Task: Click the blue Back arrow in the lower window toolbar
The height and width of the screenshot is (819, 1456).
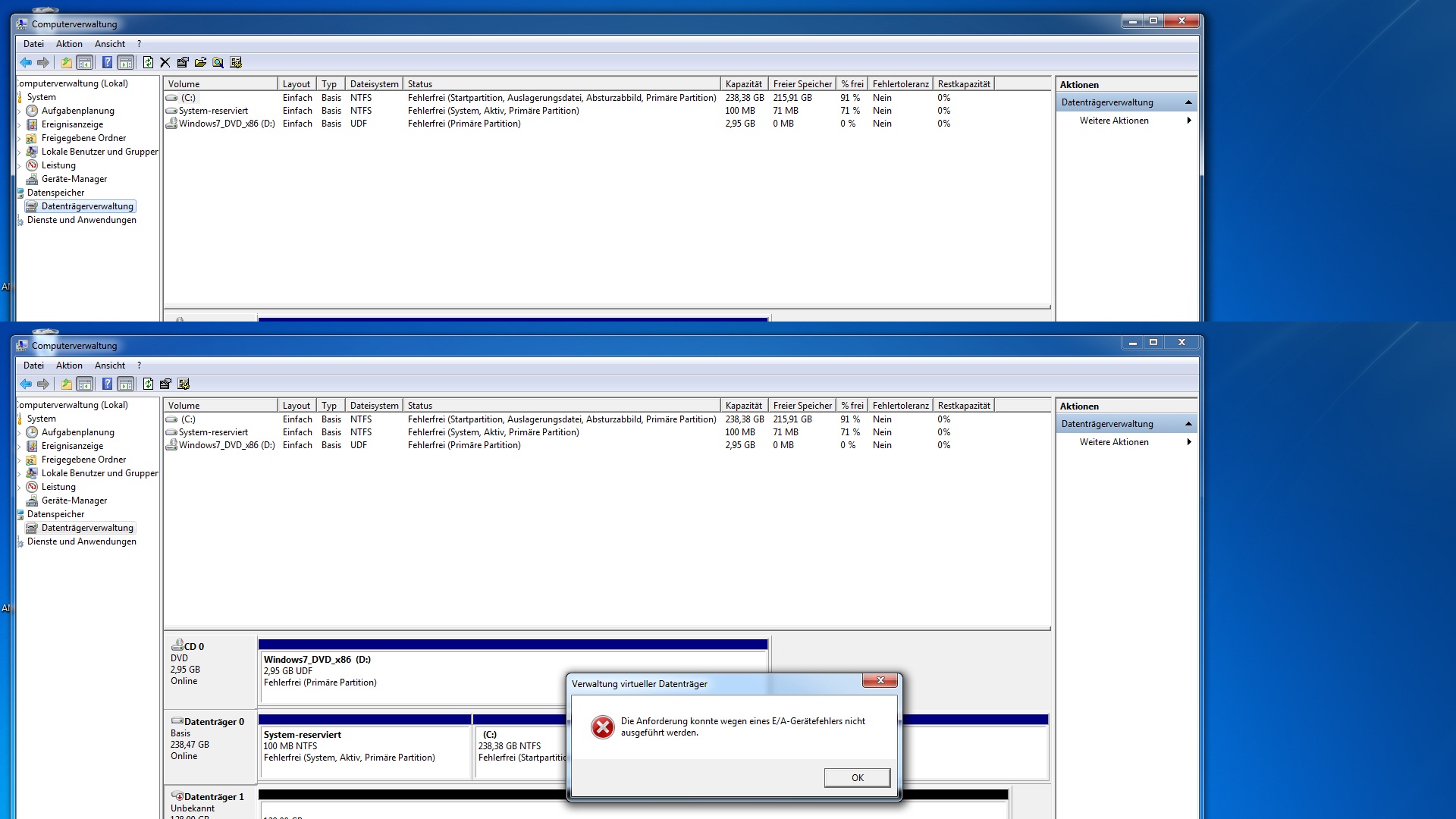Action: click(x=26, y=384)
